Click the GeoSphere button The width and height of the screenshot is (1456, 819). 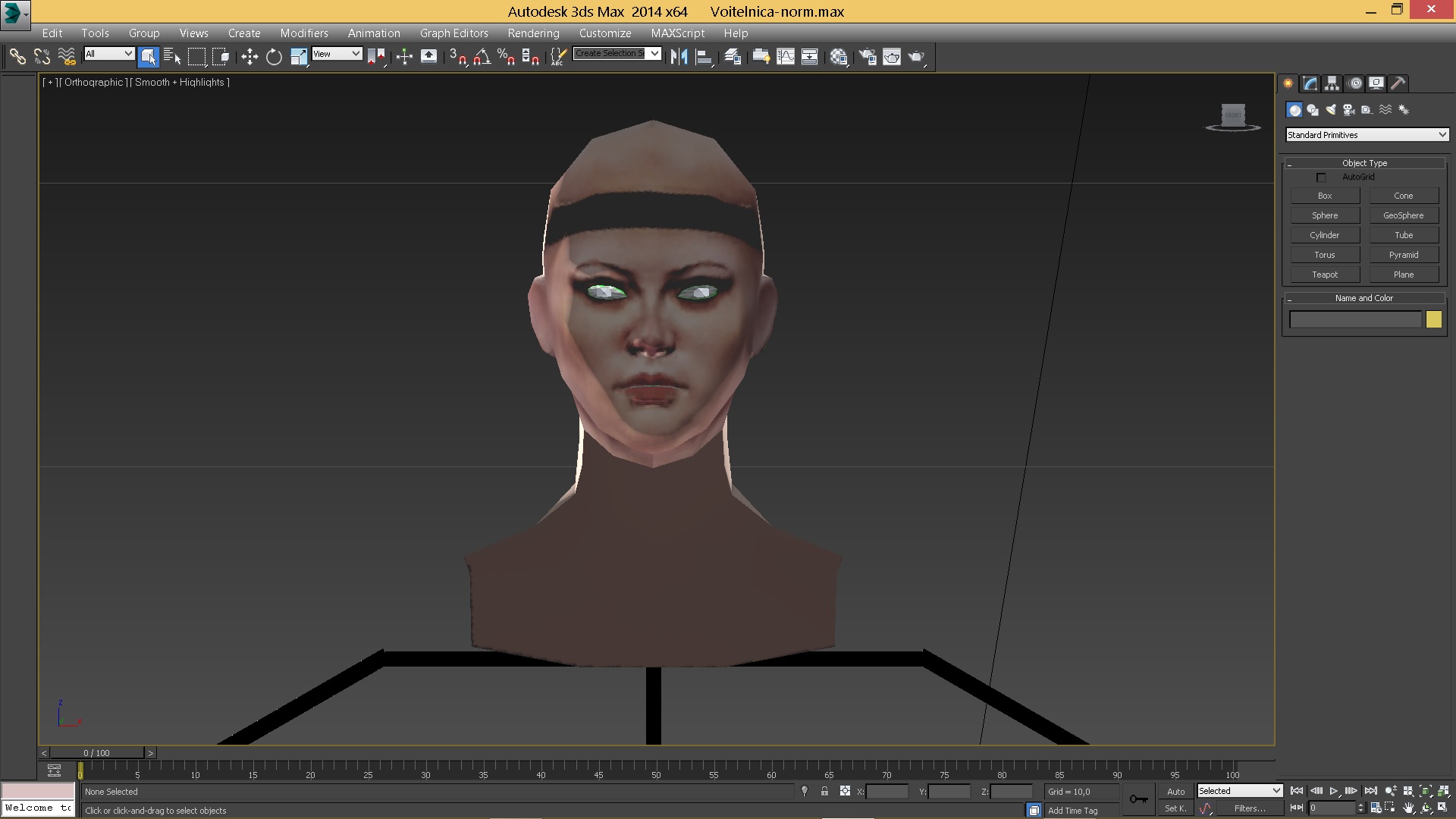click(1403, 215)
